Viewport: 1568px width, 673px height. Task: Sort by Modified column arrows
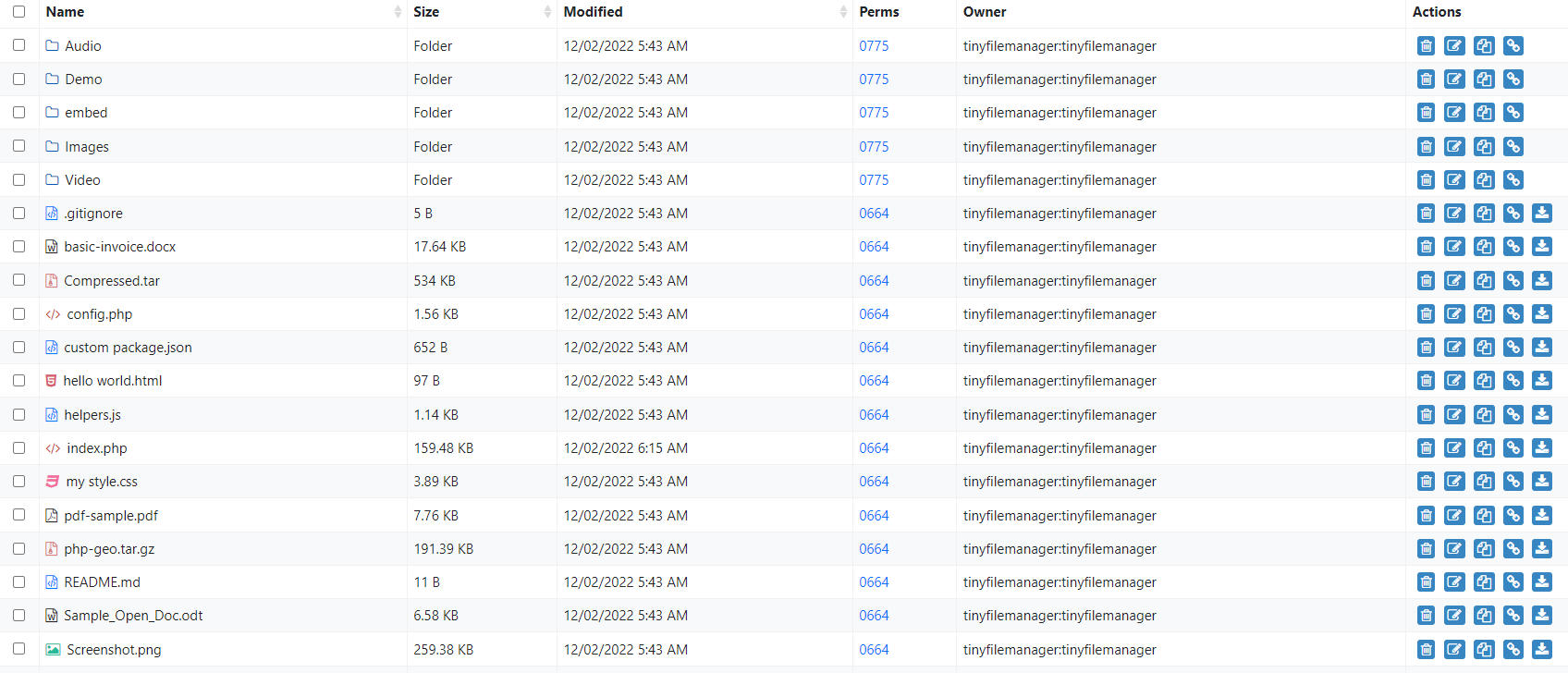(843, 12)
